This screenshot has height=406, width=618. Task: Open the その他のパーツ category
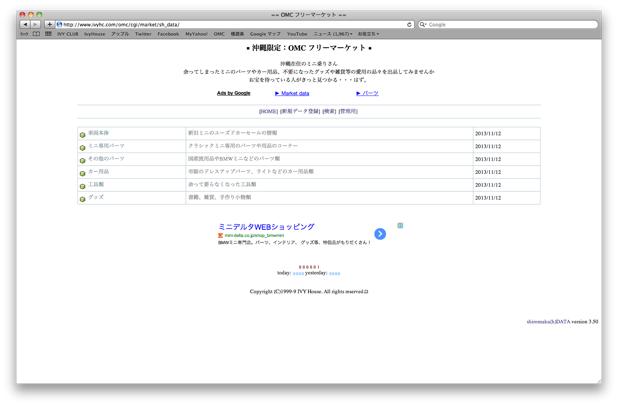tap(106, 158)
